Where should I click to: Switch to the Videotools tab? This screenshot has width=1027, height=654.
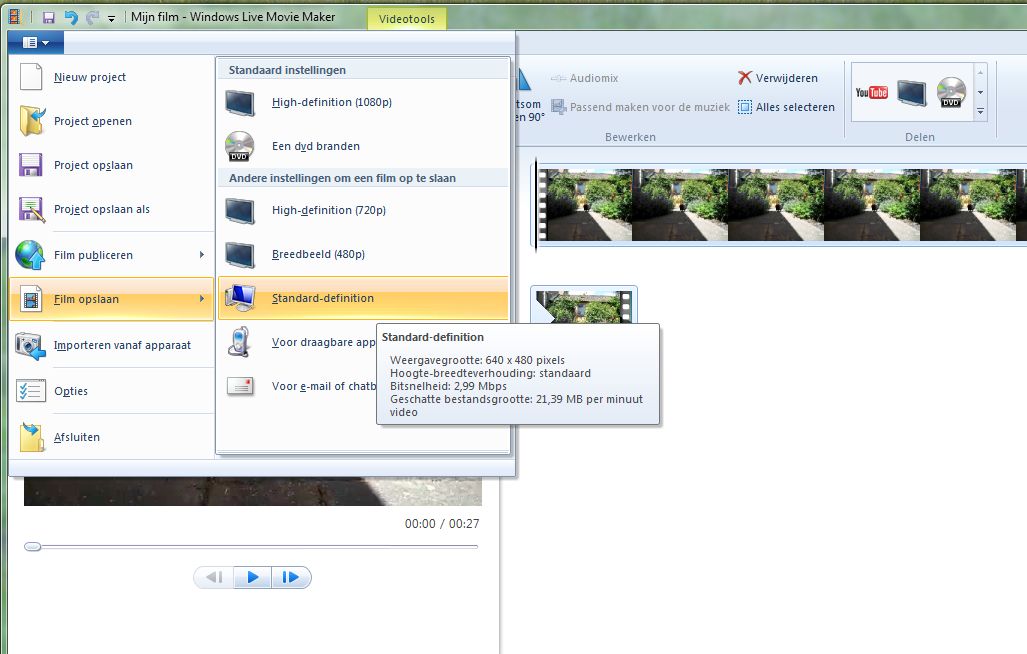pos(407,18)
